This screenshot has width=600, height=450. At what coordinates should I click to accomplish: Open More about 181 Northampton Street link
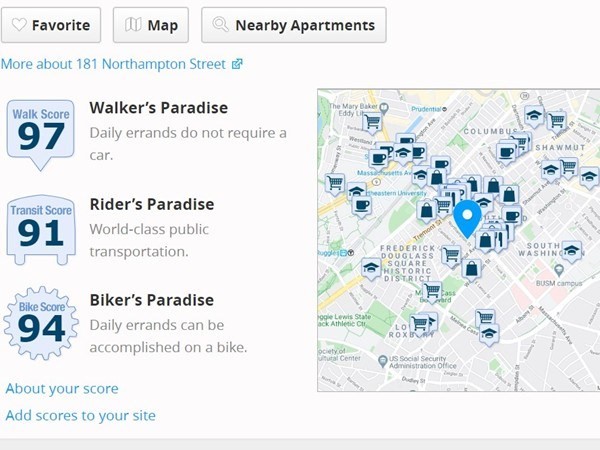pos(121,64)
